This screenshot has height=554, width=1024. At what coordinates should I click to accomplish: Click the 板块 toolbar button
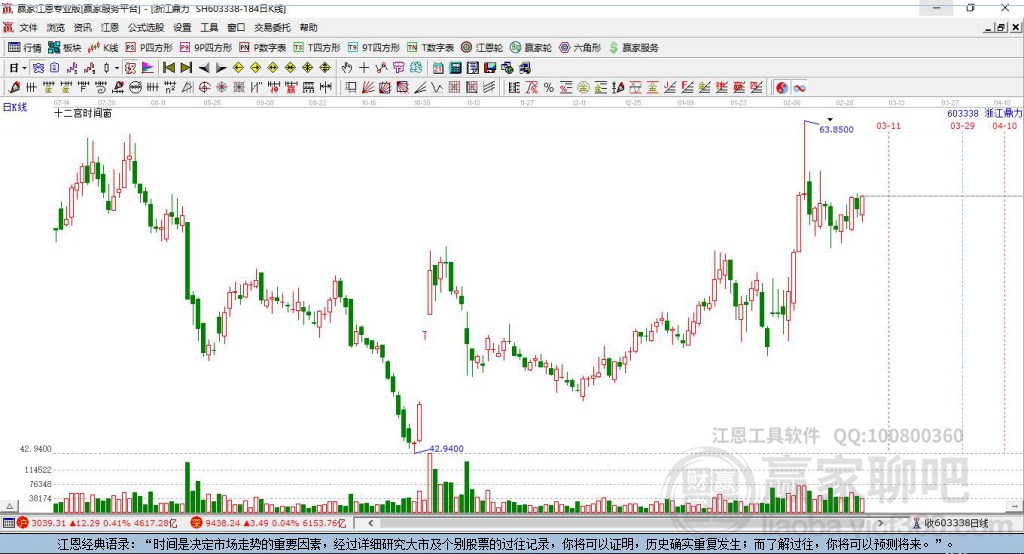65,48
